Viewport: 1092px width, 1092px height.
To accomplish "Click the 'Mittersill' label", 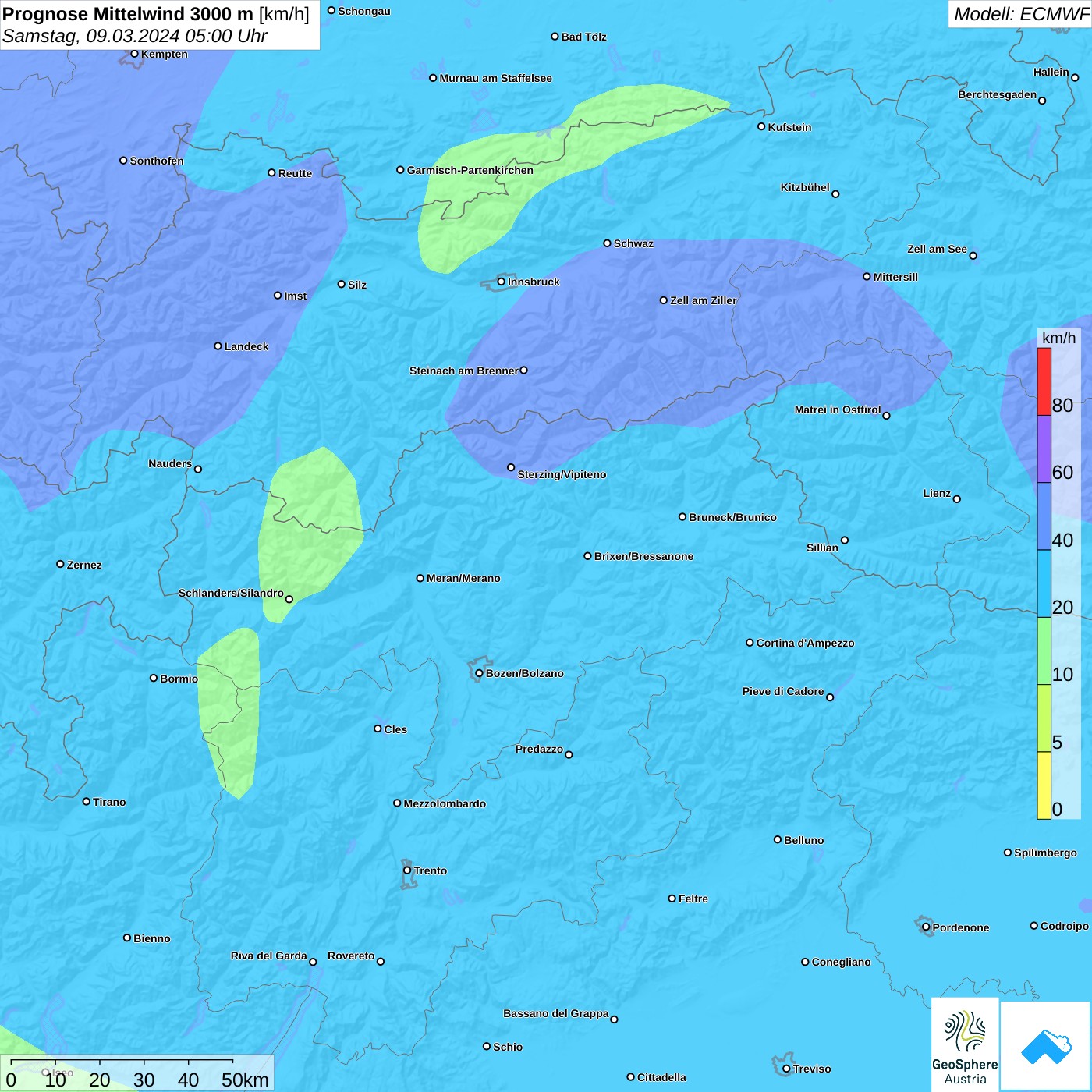I will coord(895,277).
